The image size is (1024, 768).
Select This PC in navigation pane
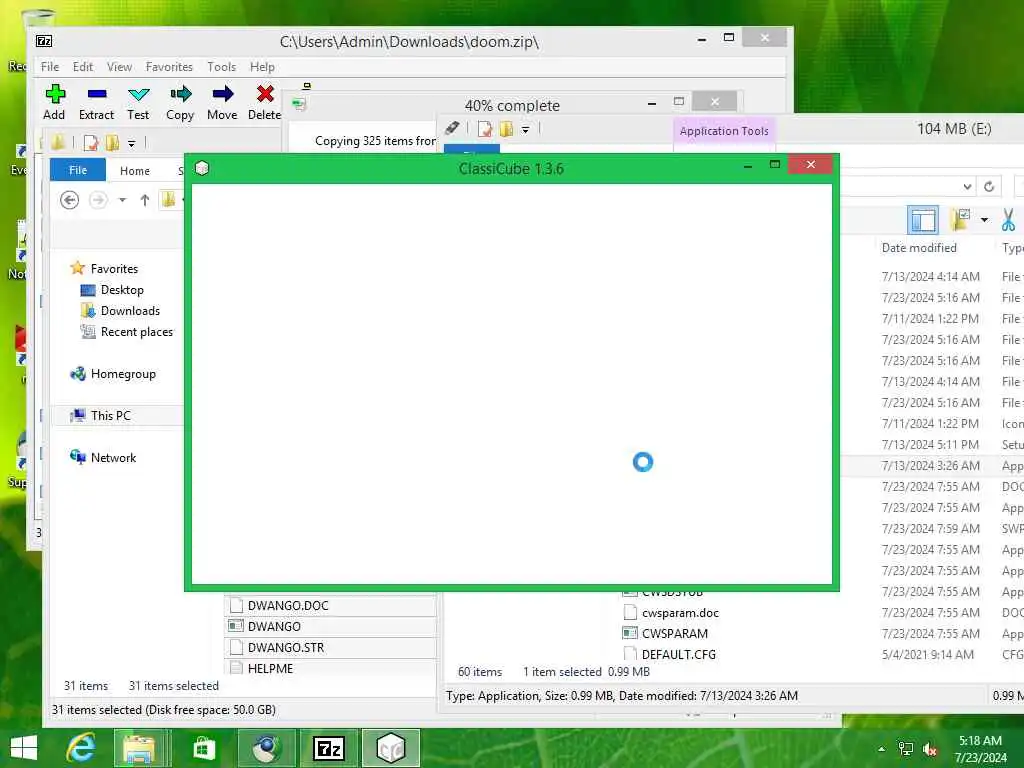click(x=101, y=415)
